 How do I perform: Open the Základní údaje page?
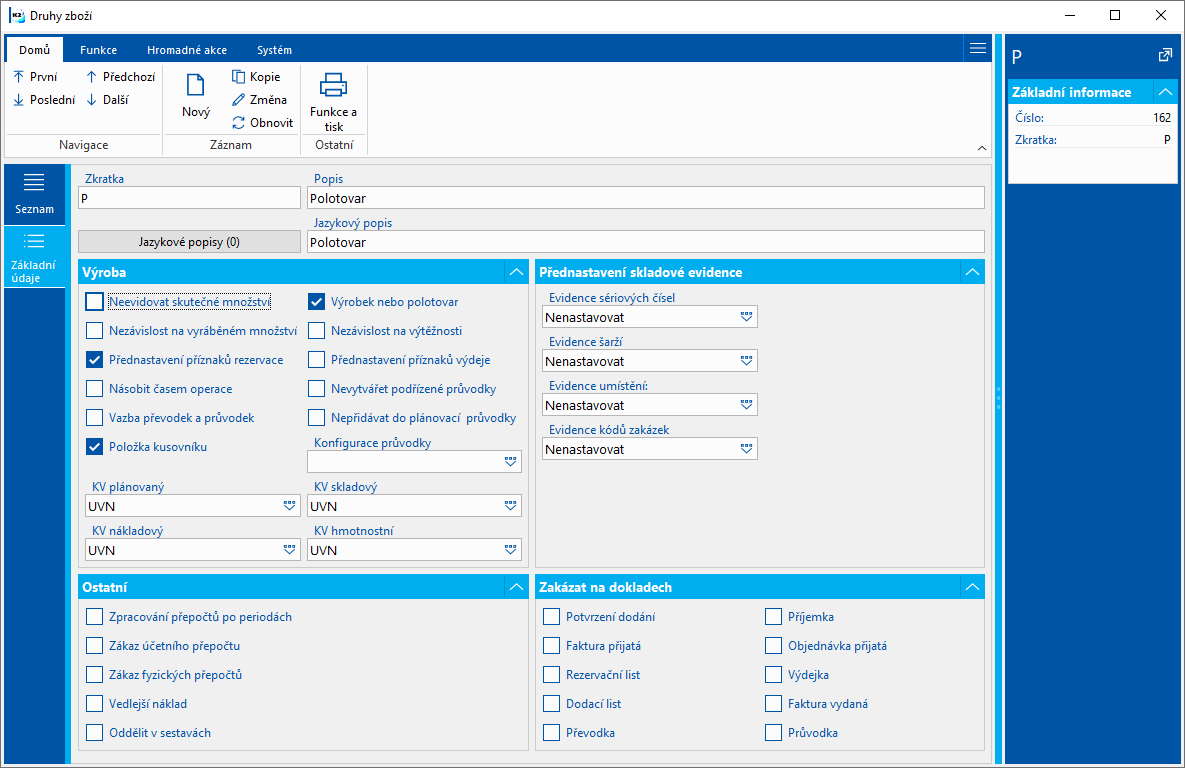point(34,258)
